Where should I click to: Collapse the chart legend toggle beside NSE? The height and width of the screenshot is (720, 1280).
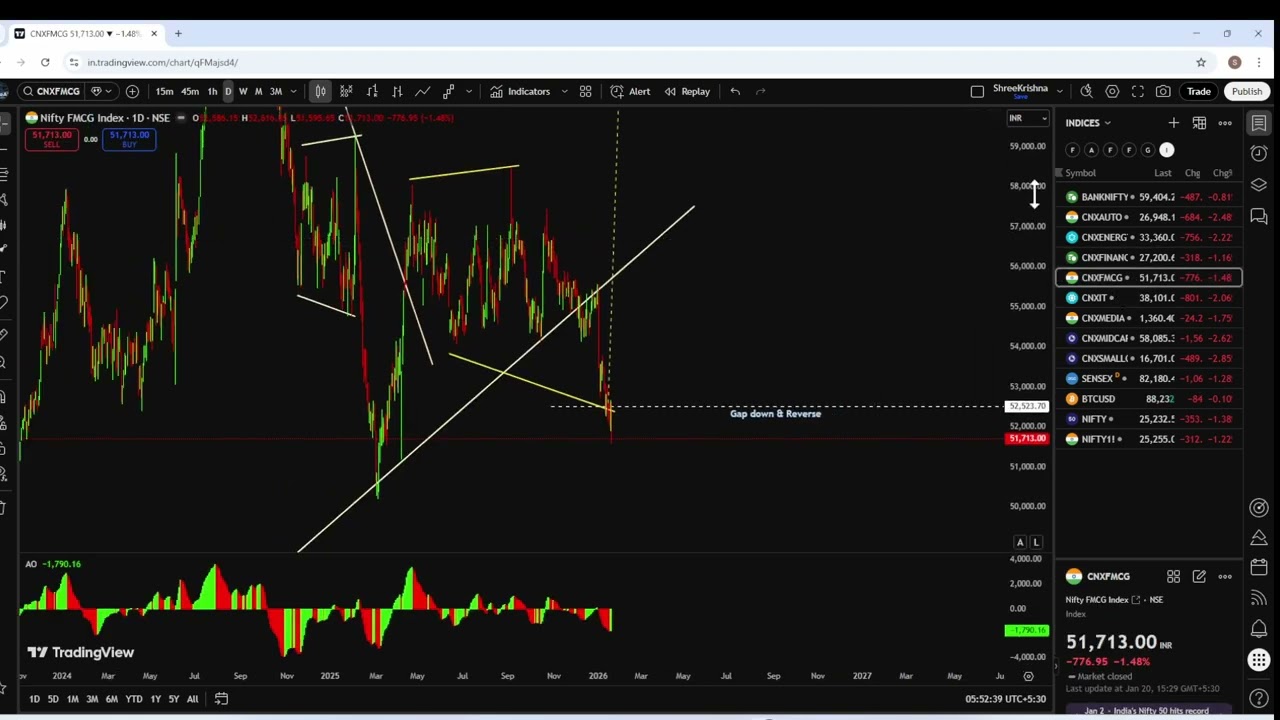pos(181,118)
